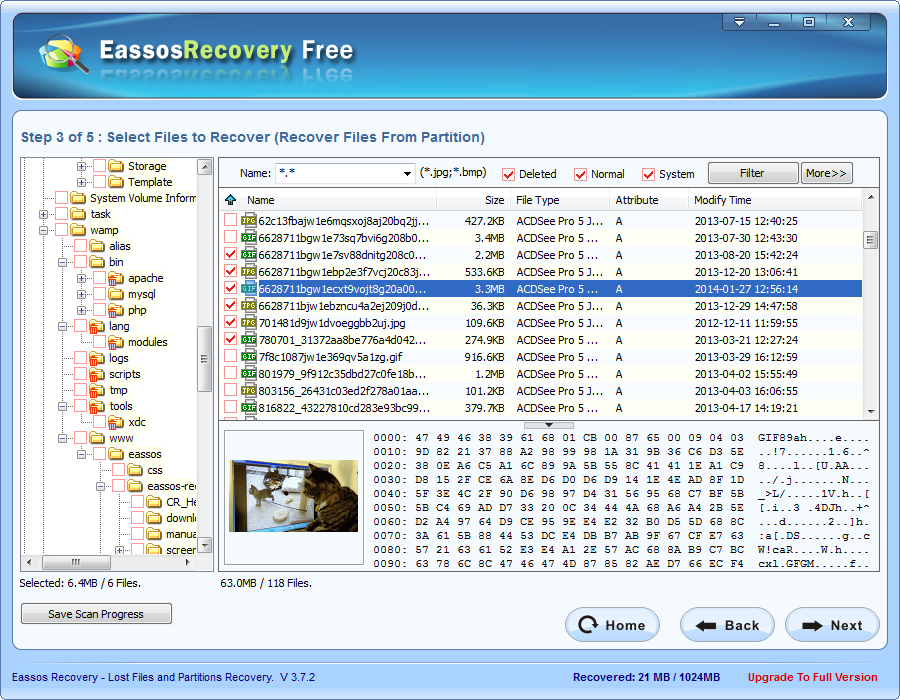Open the Name filter combo box dropdown
Screen dimensions: 900x700
(407, 173)
